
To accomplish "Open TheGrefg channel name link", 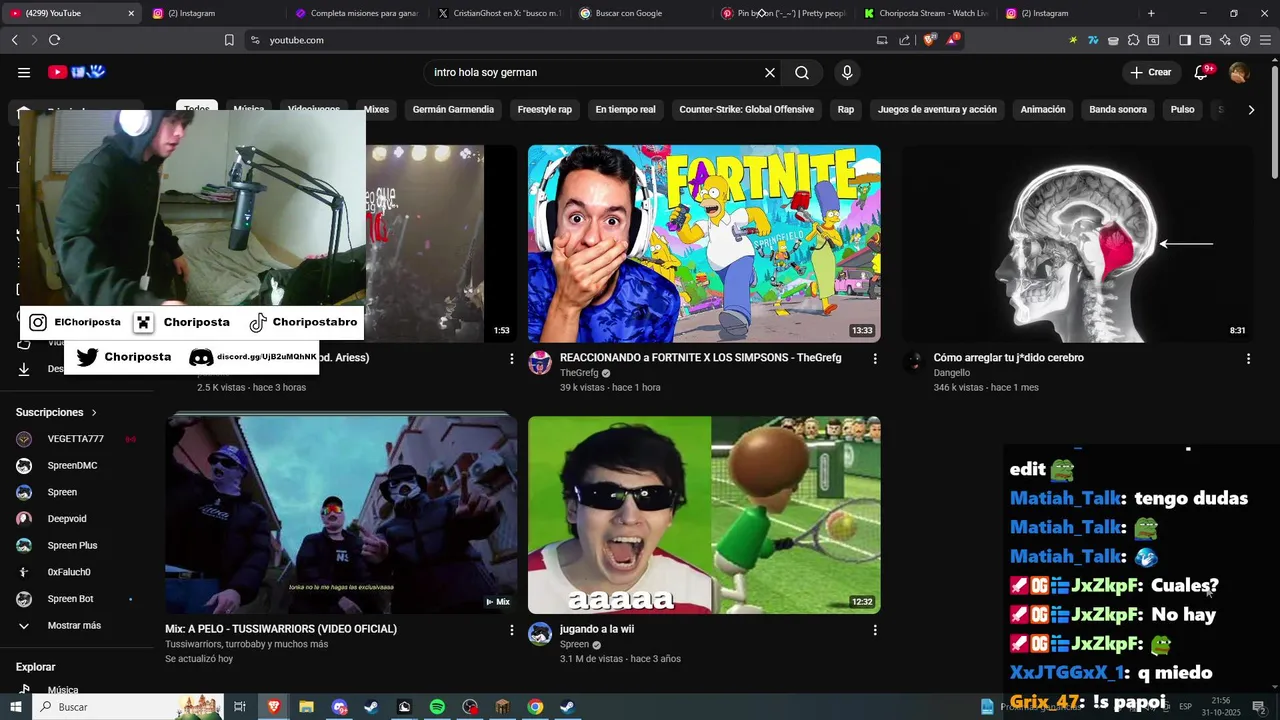I will (579, 373).
